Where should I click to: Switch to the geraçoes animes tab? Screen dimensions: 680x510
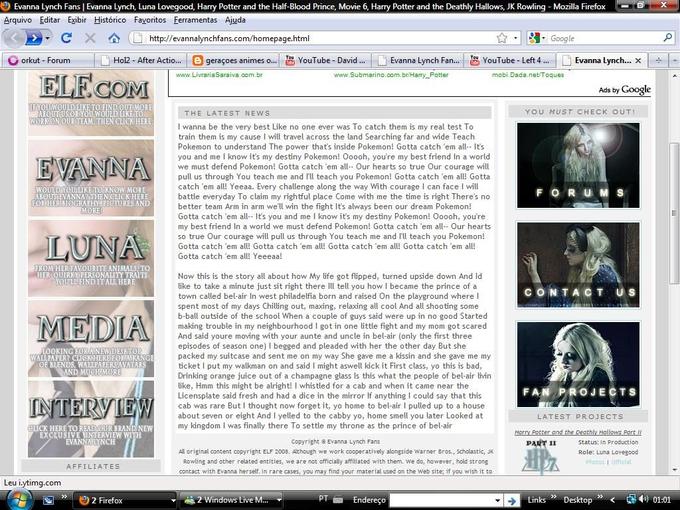(x=234, y=60)
